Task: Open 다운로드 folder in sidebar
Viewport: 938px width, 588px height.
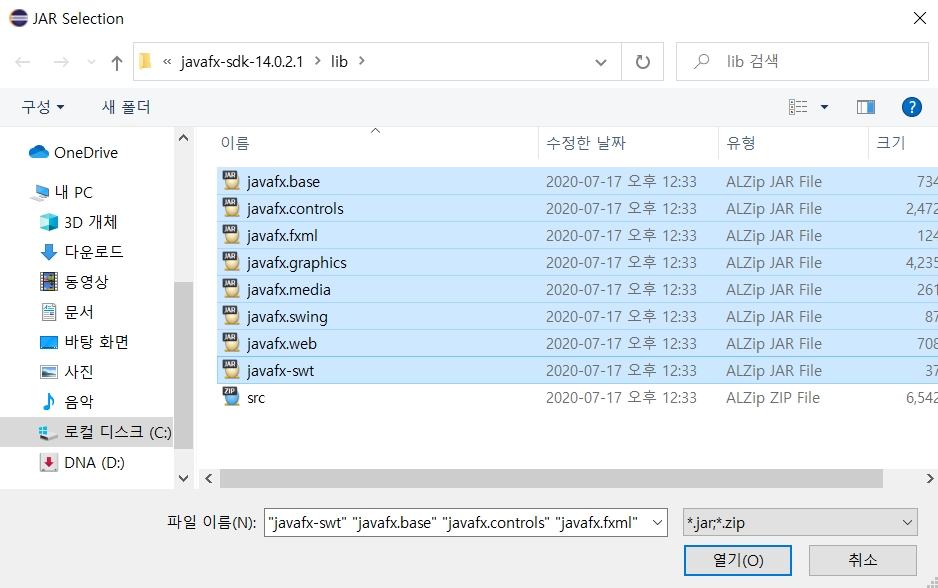Action: 93,252
